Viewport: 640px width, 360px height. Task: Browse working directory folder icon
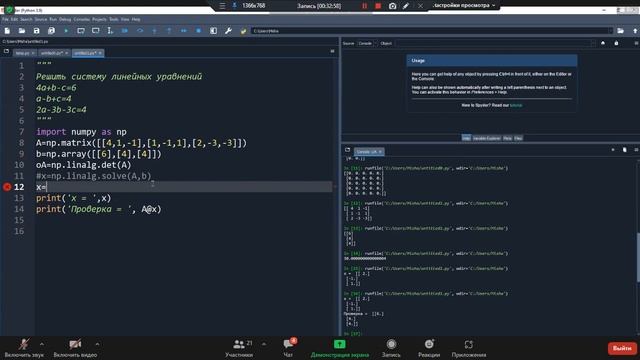(620, 31)
